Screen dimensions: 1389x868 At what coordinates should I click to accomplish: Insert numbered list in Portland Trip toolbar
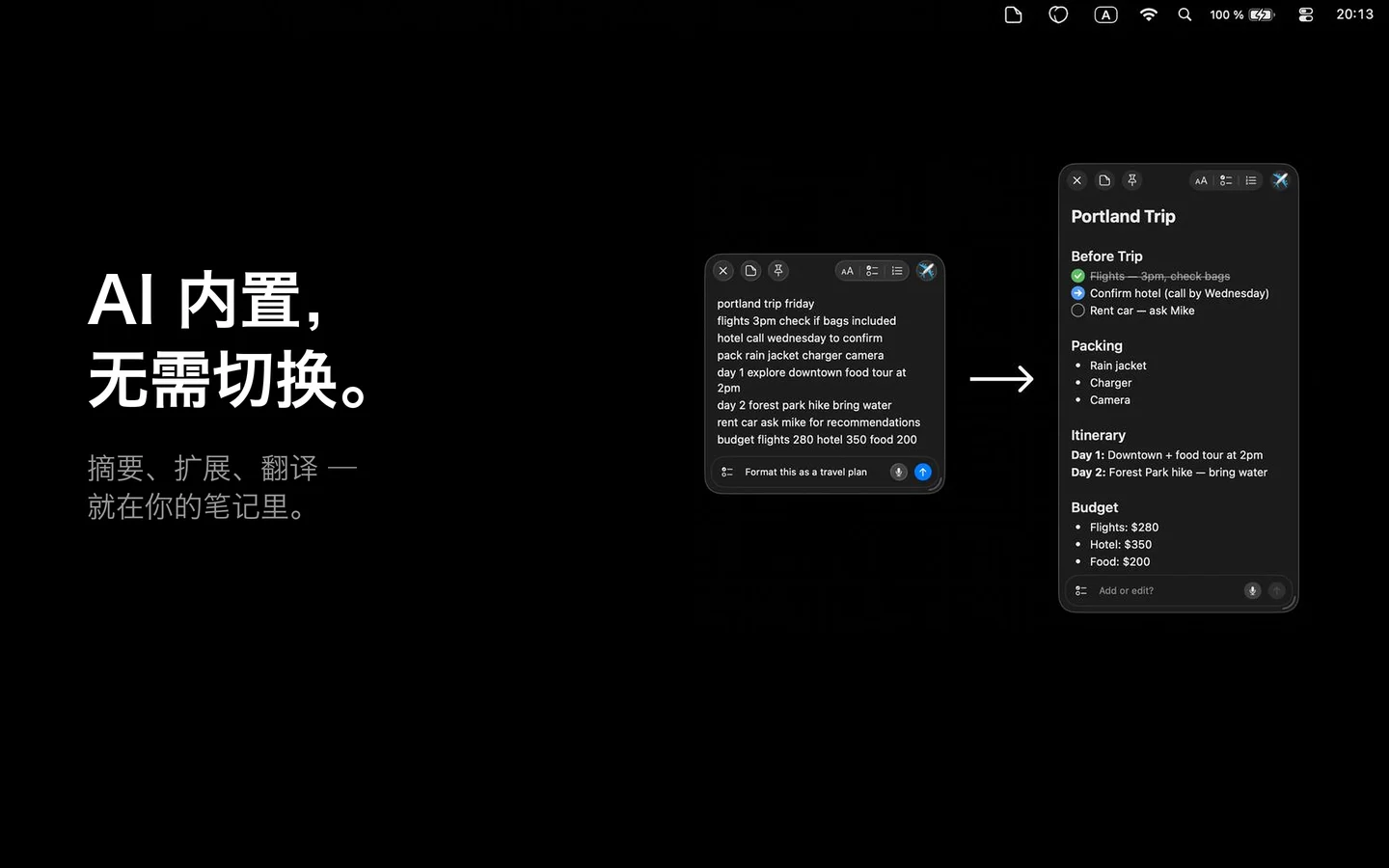(1251, 180)
